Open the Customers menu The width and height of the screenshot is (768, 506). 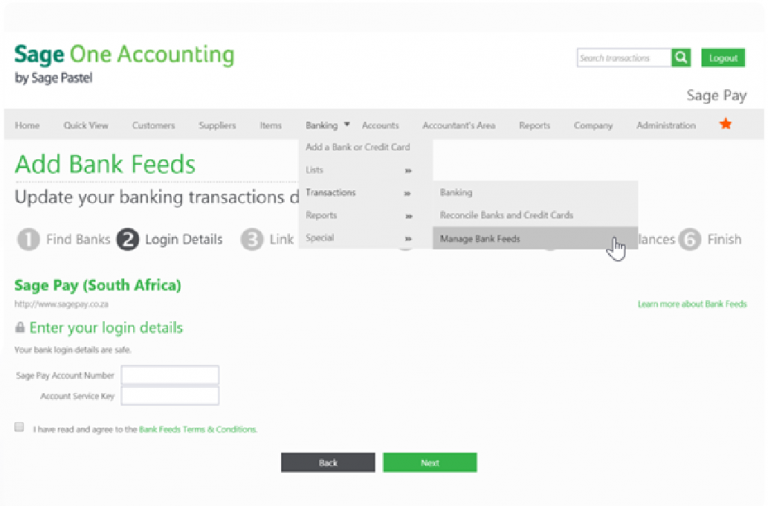coord(153,125)
